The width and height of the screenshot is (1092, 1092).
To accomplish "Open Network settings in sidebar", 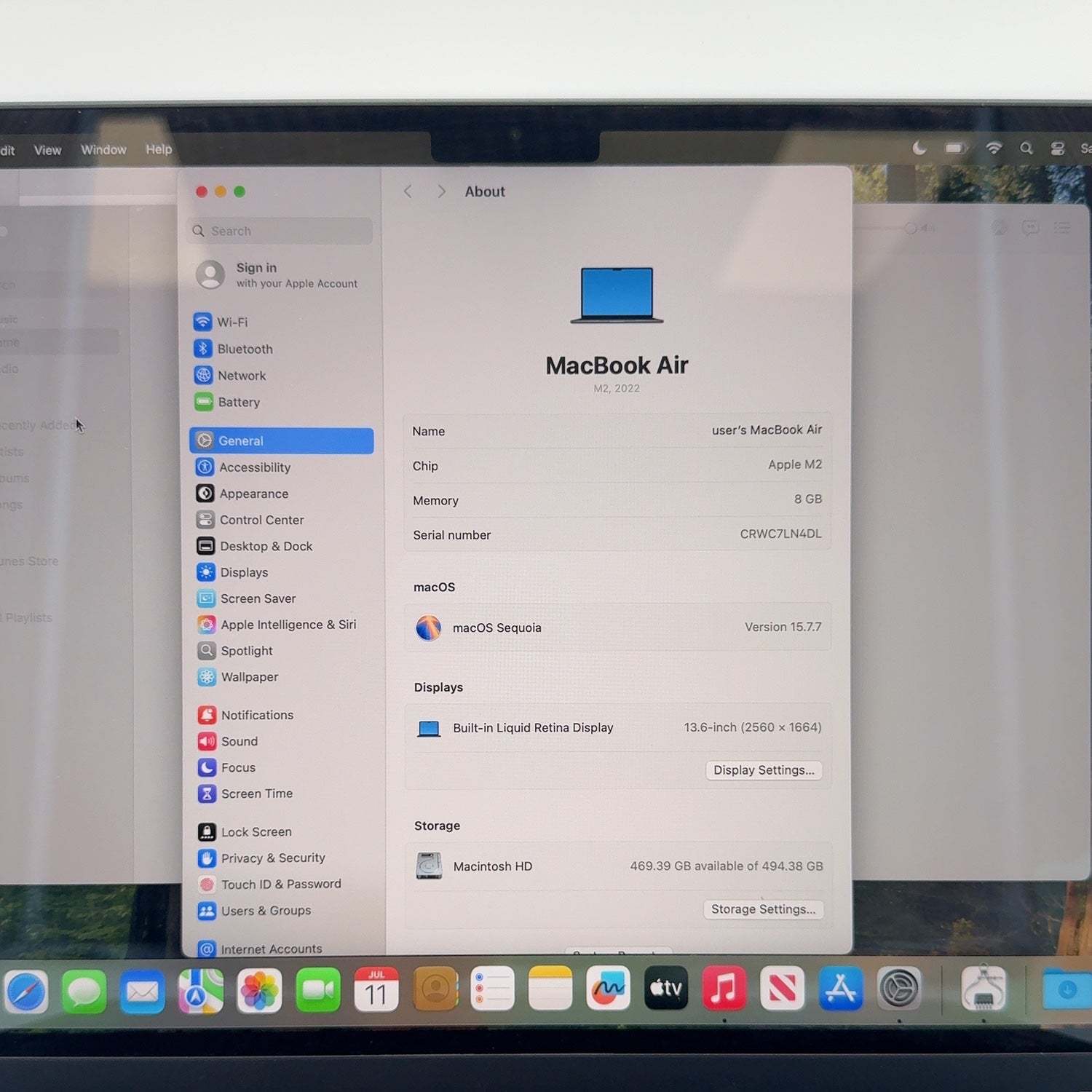I will [x=280, y=376].
